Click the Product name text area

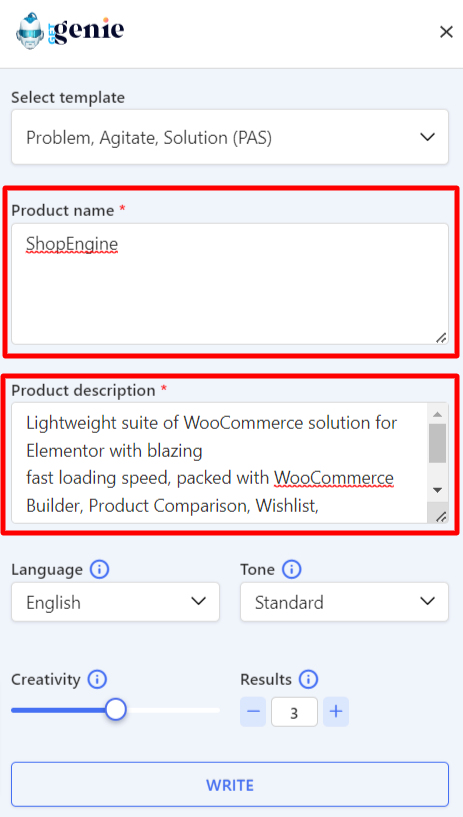click(230, 284)
